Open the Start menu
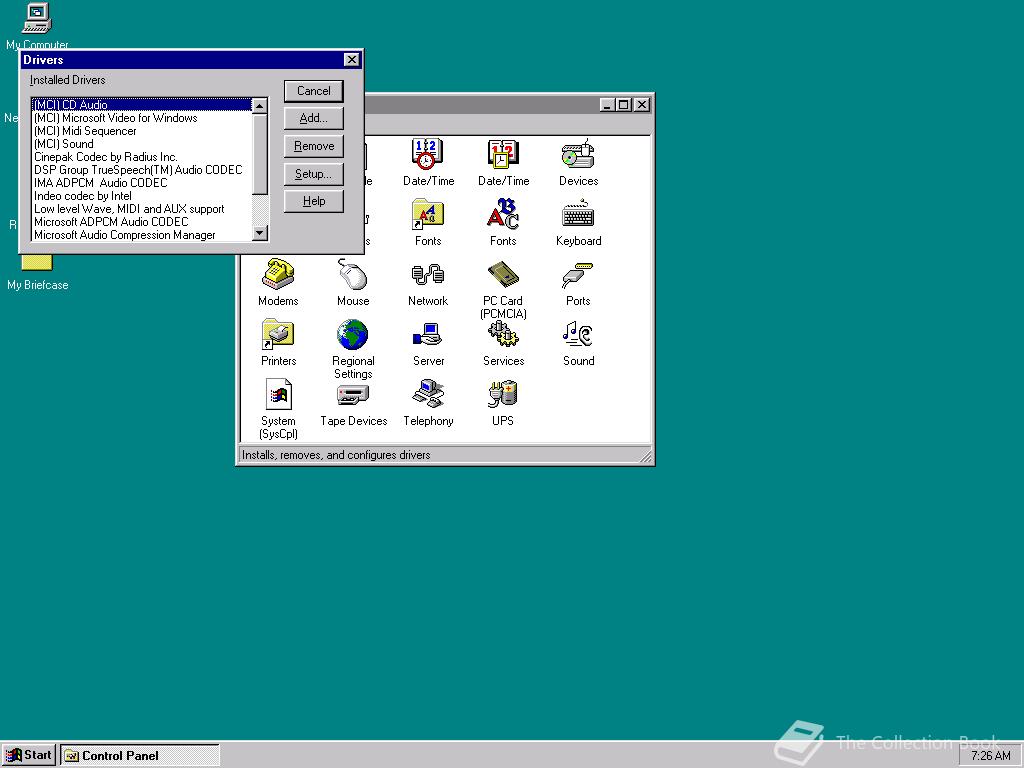This screenshot has height=768, width=1024. pyautogui.click(x=29, y=756)
